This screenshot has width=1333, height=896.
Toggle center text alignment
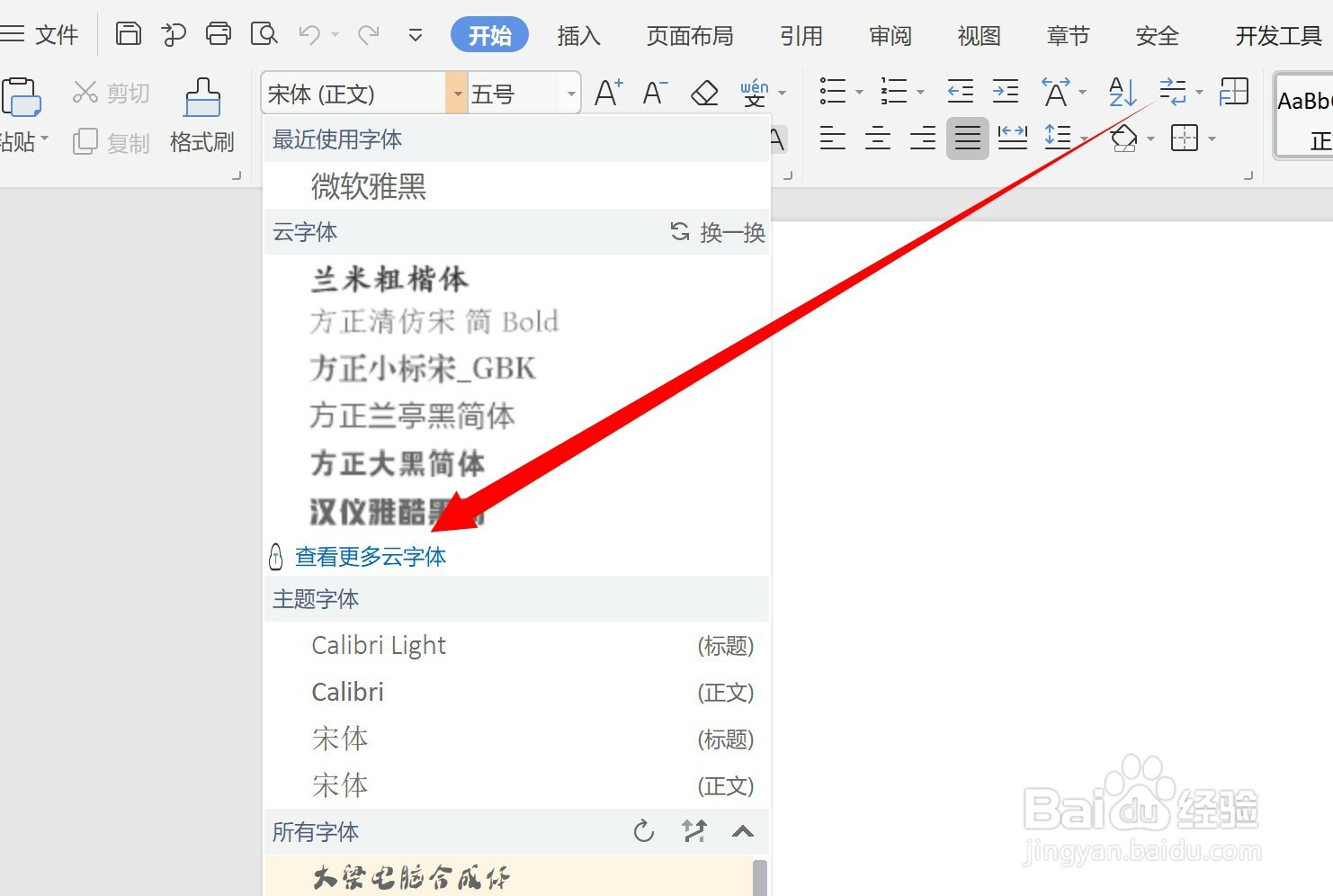pyautogui.click(x=877, y=137)
